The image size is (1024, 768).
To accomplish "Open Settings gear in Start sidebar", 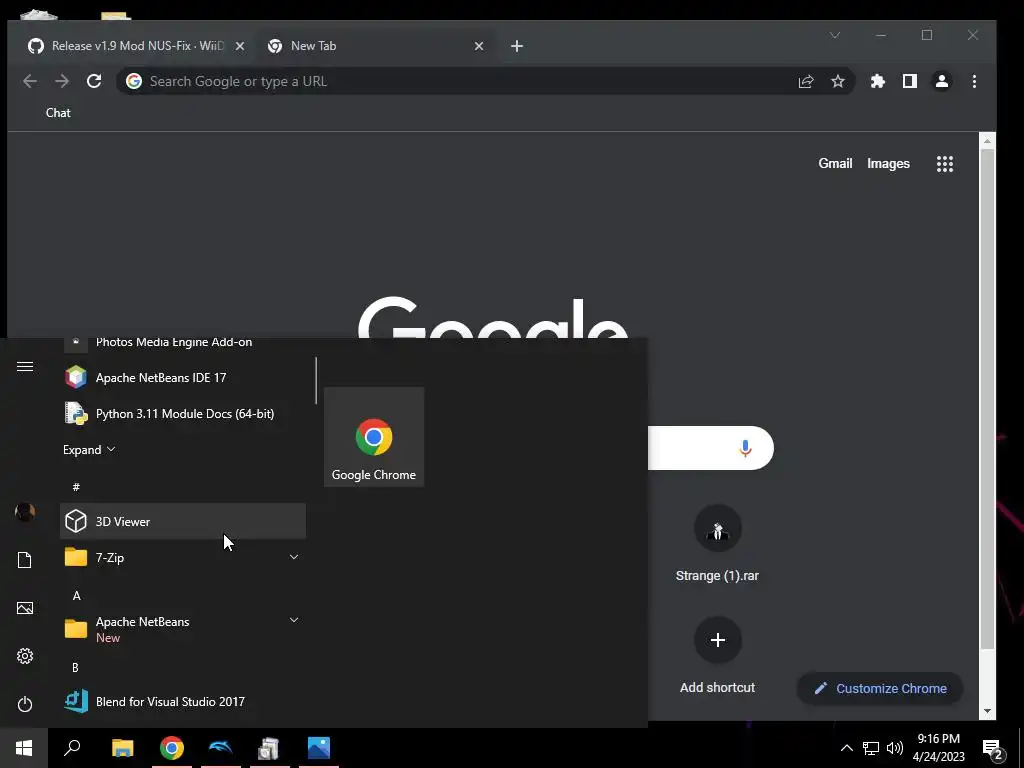I will tap(25, 656).
